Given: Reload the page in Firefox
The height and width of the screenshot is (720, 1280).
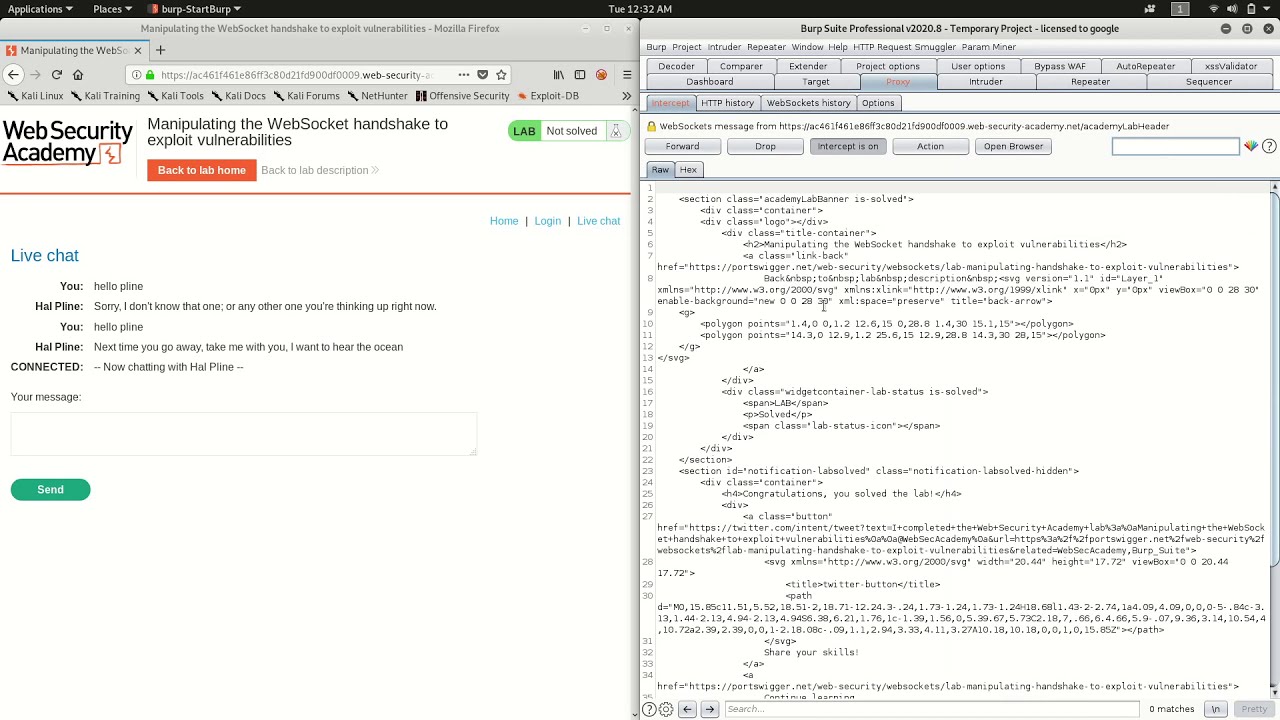Looking at the screenshot, I should coord(57,74).
